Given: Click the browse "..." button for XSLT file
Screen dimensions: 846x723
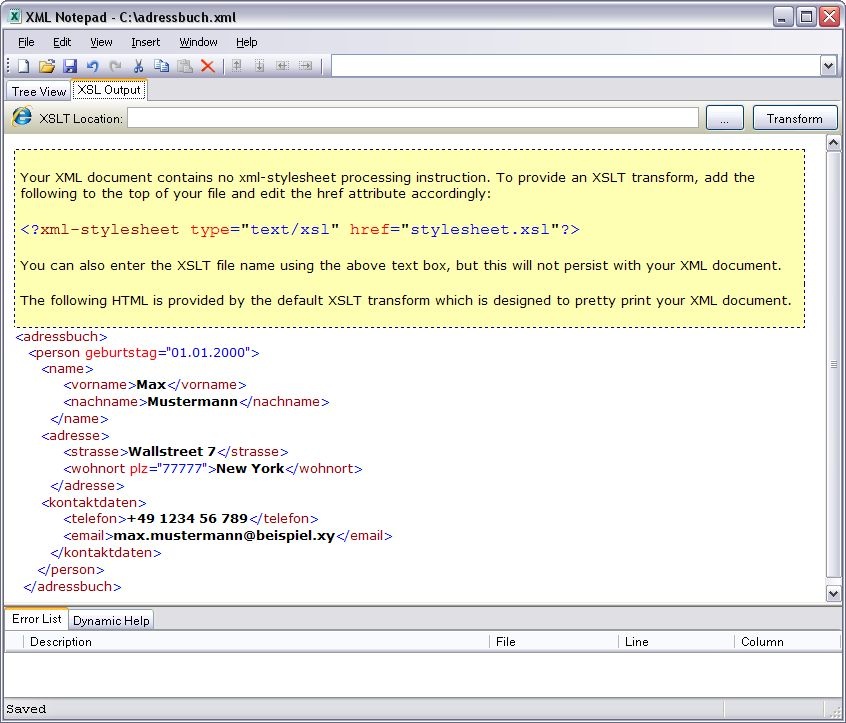Looking at the screenshot, I should pos(724,118).
